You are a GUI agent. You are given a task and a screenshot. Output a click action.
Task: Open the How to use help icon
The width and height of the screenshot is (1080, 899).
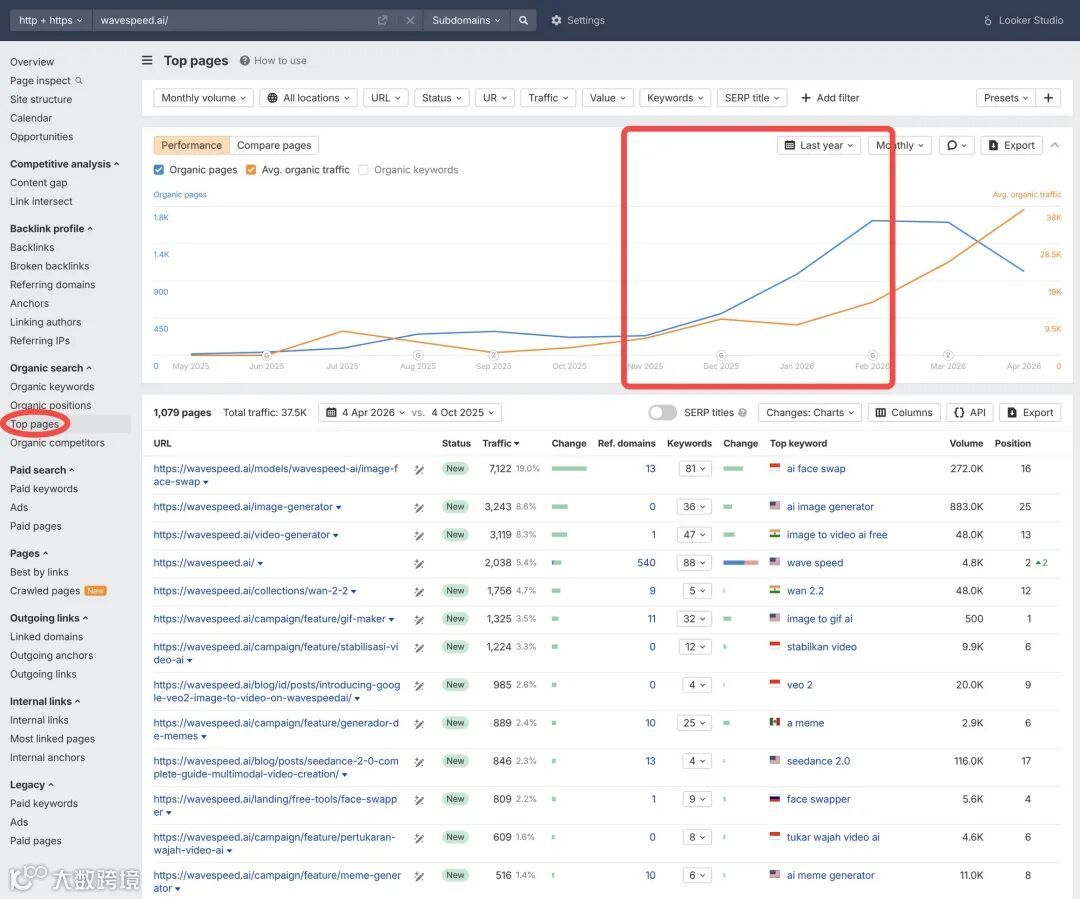245,61
